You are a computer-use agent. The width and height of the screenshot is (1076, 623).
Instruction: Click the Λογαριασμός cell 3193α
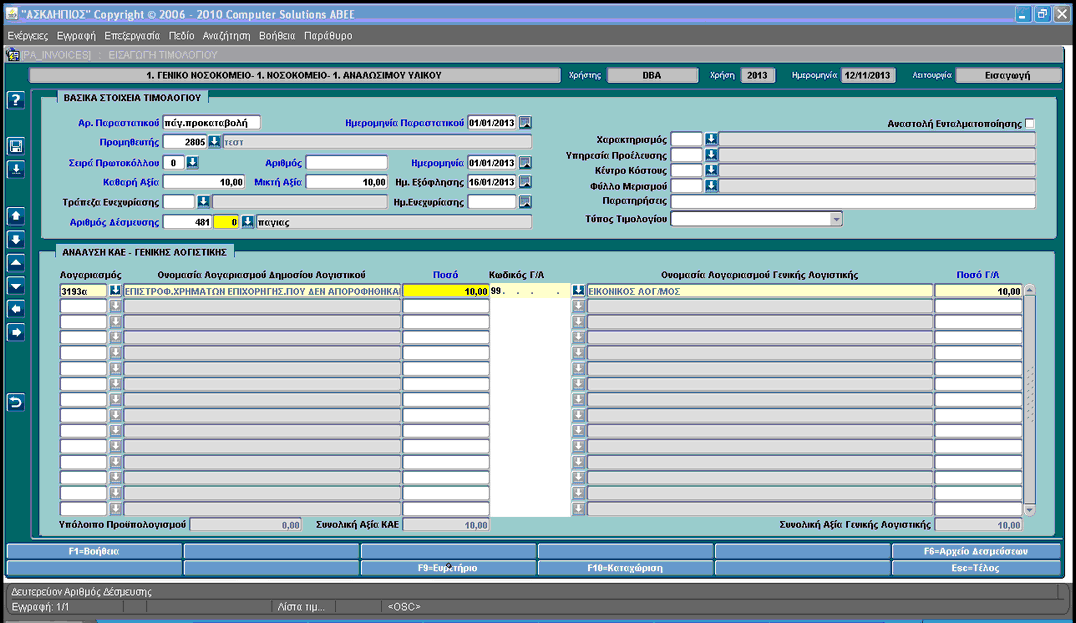(x=83, y=291)
